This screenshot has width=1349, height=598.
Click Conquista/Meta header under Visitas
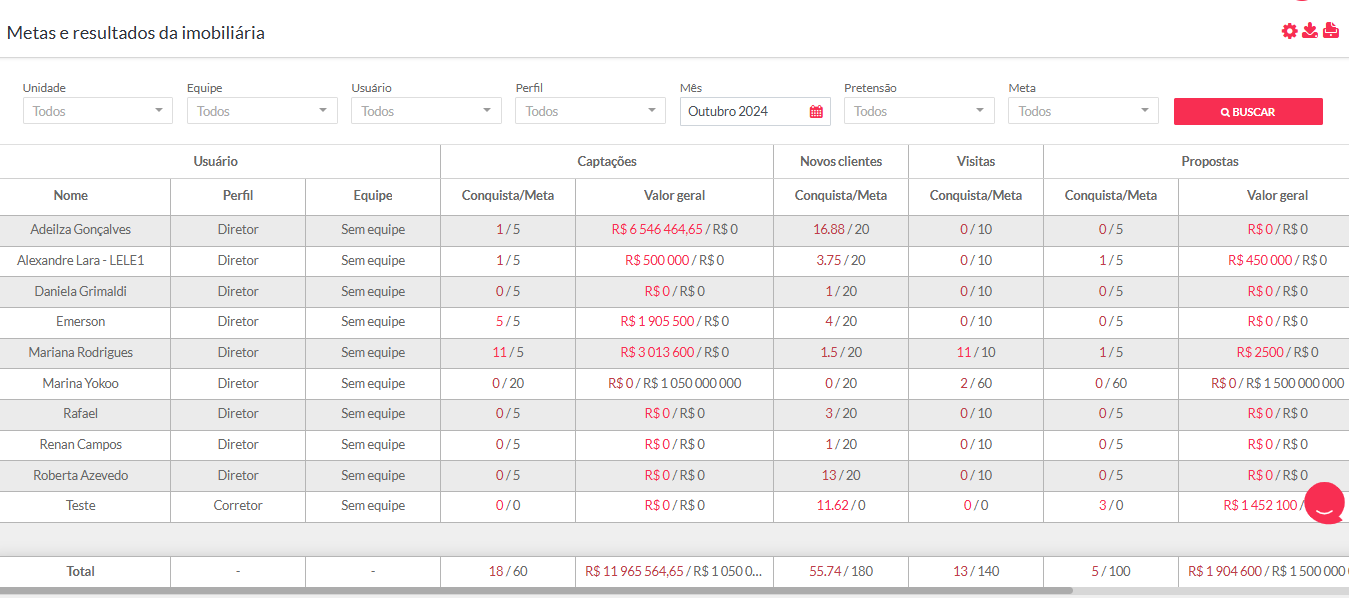[976, 196]
